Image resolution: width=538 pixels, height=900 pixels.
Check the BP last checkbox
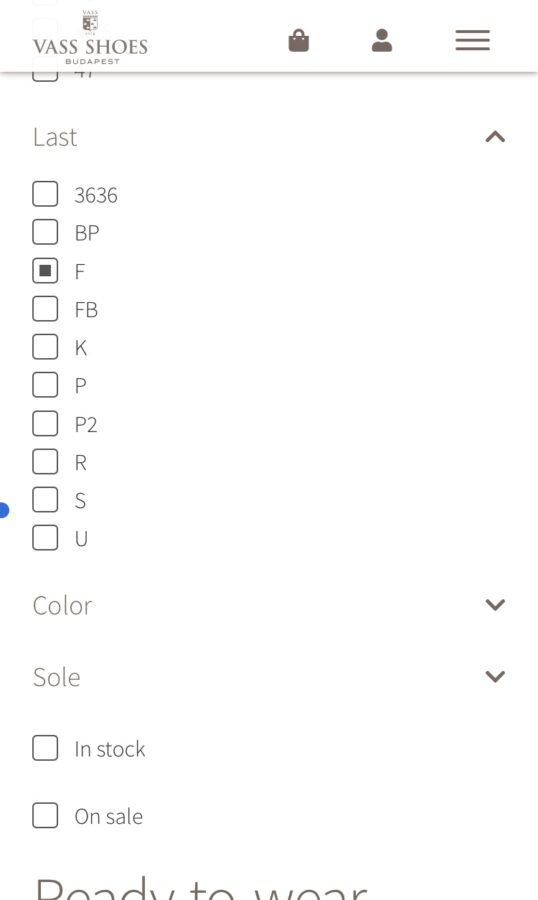tap(45, 232)
